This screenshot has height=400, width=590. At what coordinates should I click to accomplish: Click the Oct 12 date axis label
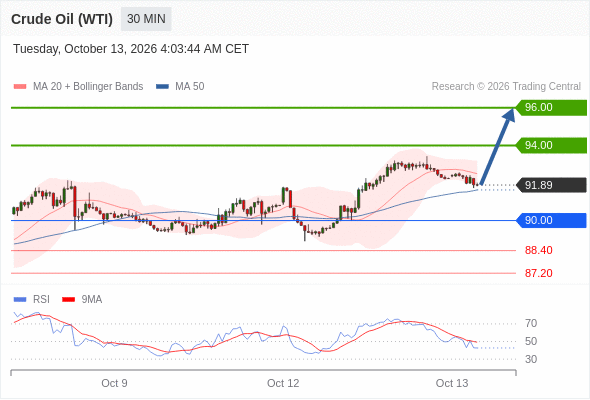click(283, 383)
